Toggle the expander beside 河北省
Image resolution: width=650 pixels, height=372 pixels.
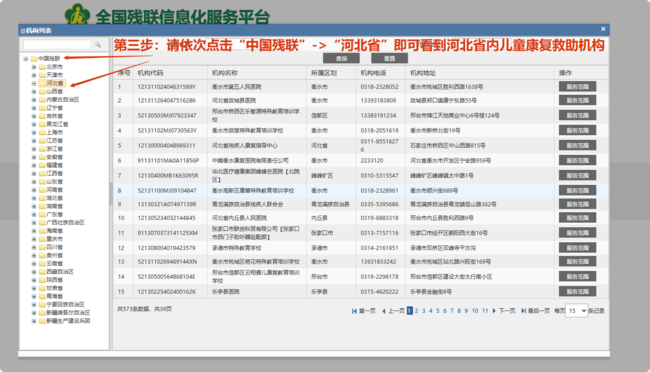tap(34, 83)
